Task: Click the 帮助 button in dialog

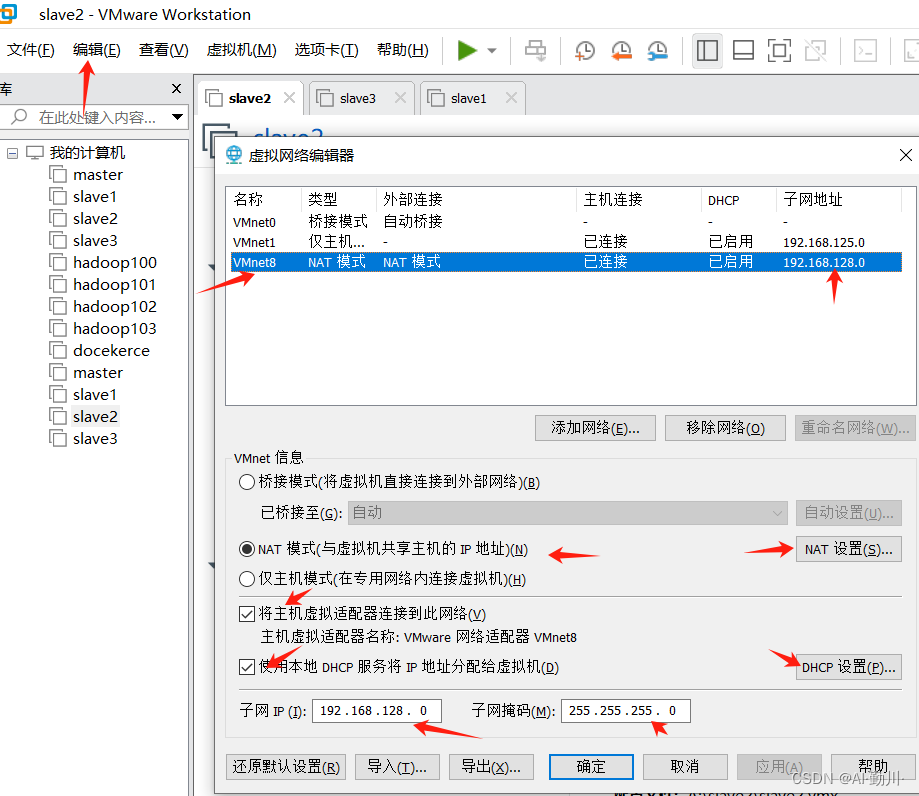Action: [x=873, y=767]
